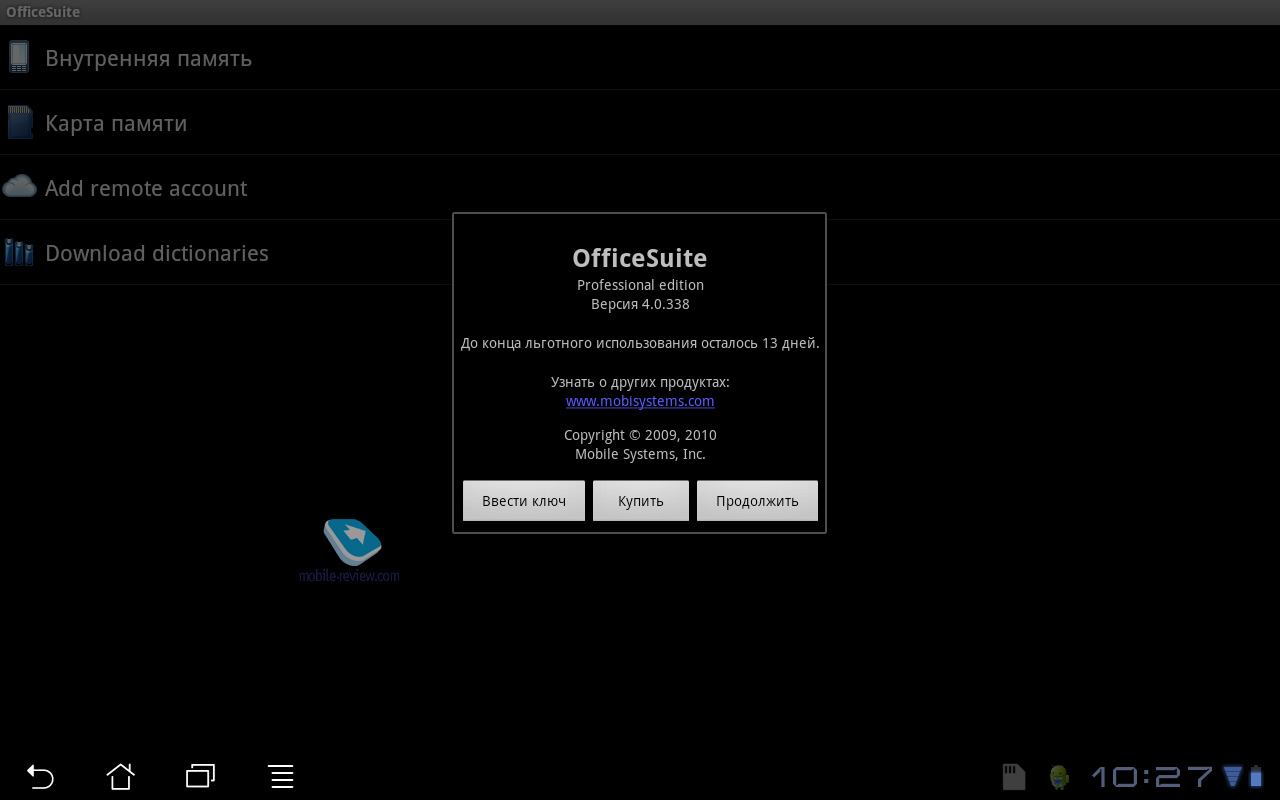
Task: Tap the battery status icon
Action: click(1256, 777)
